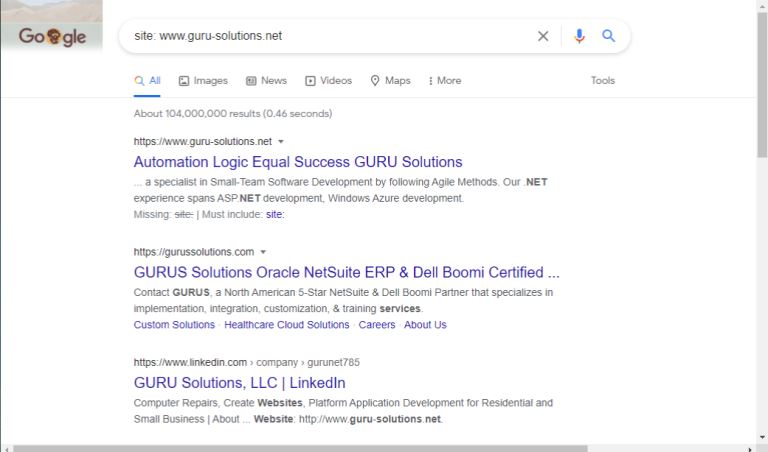Open the Videos results tab
This screenshot has height=452, width=768.
tap(328, 81)
